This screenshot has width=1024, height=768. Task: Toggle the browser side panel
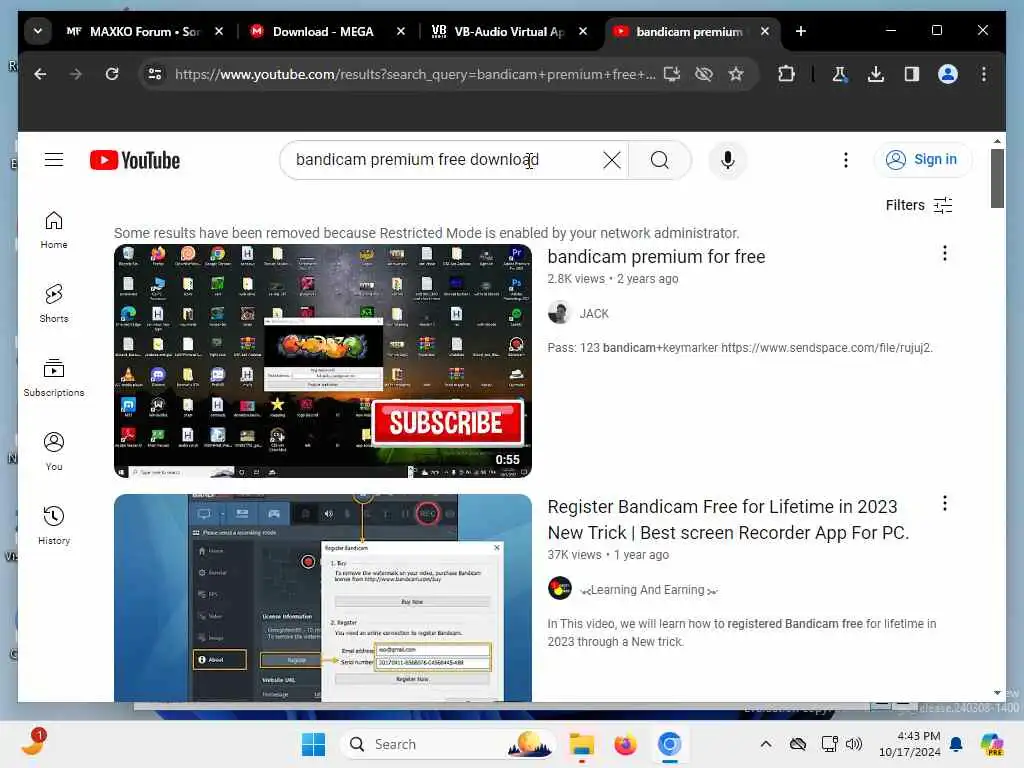[x=912, y=74]
